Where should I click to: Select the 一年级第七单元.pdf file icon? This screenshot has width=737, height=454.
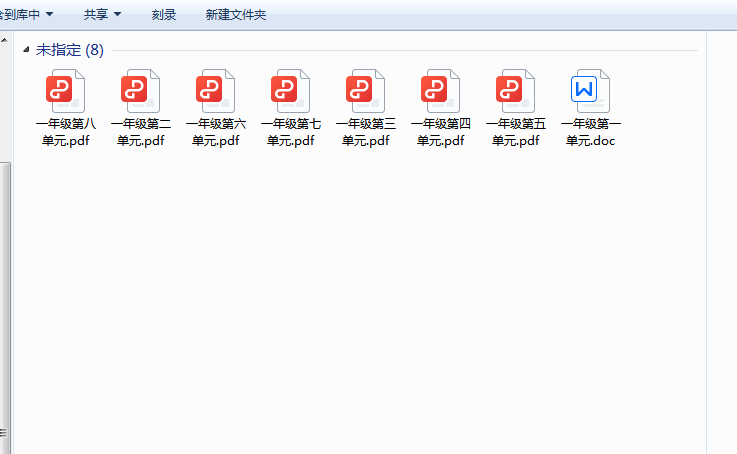290,91
